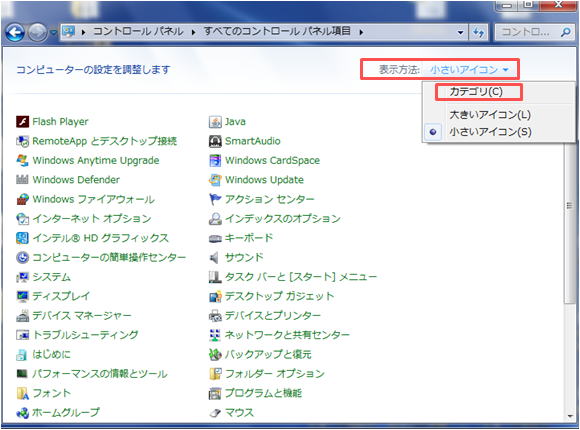The height and width of the screenshot is (430, 580).
Task: Refresh the address bar contents
Action: [x=478, y=33]
